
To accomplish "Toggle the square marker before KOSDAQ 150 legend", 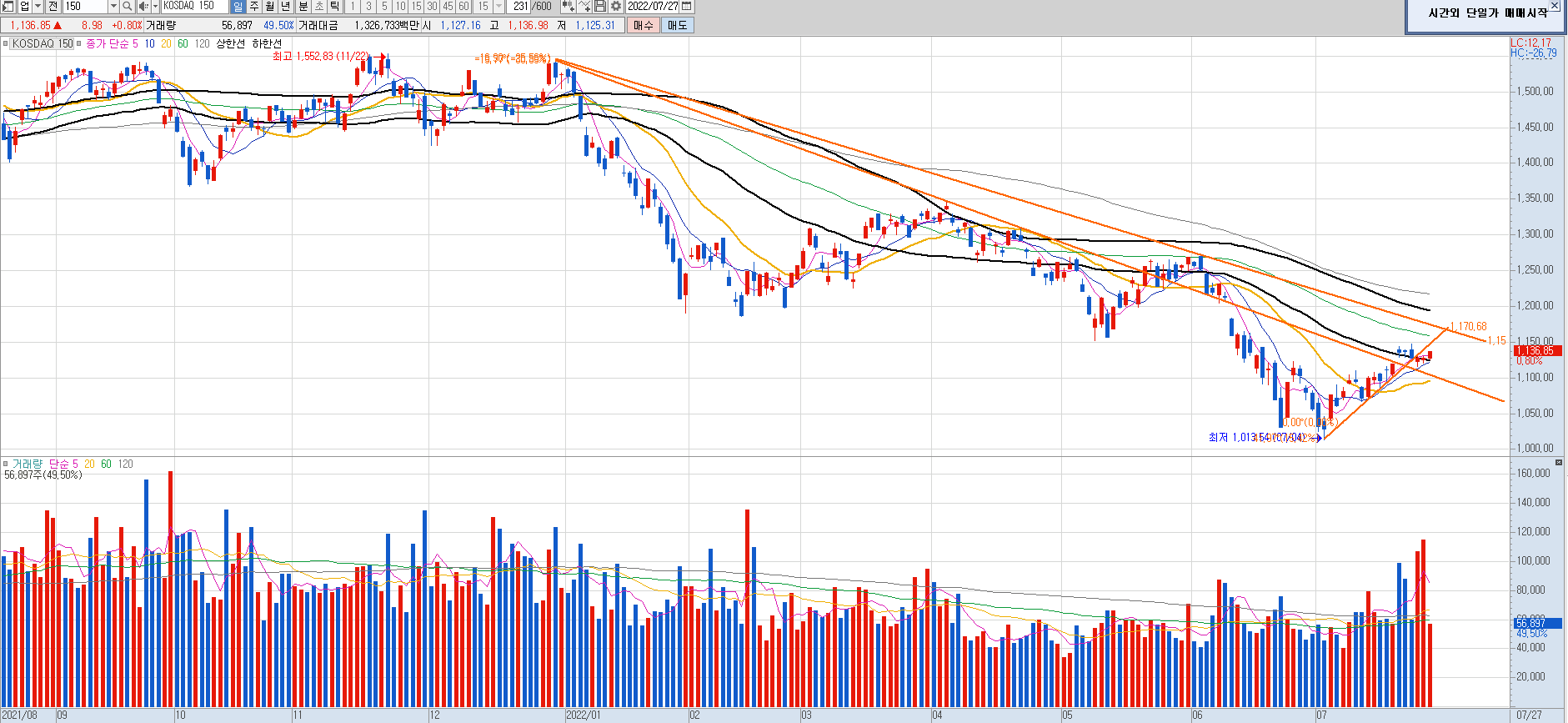I will (x=6, y=43).
